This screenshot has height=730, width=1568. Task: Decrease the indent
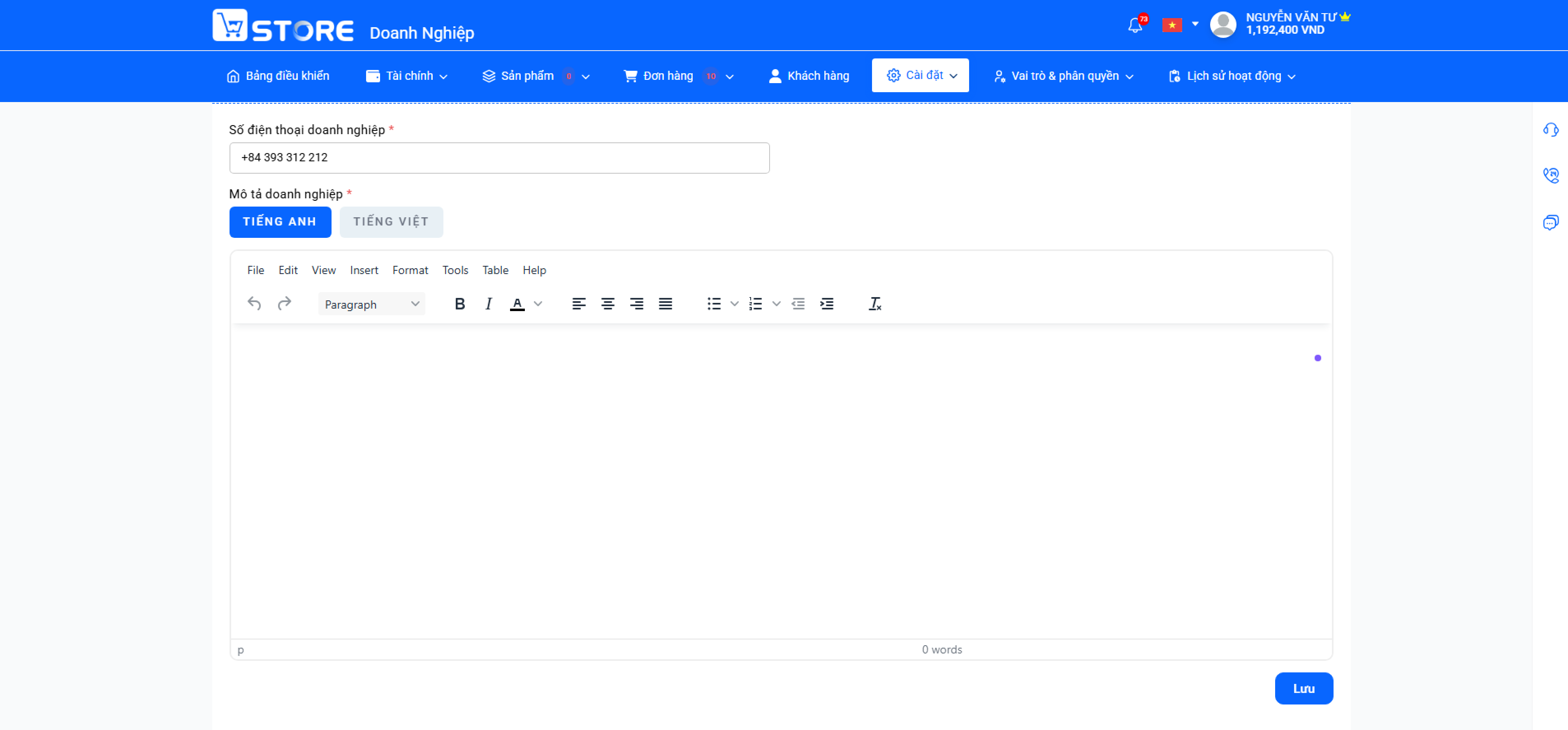(x=798, y=303)
